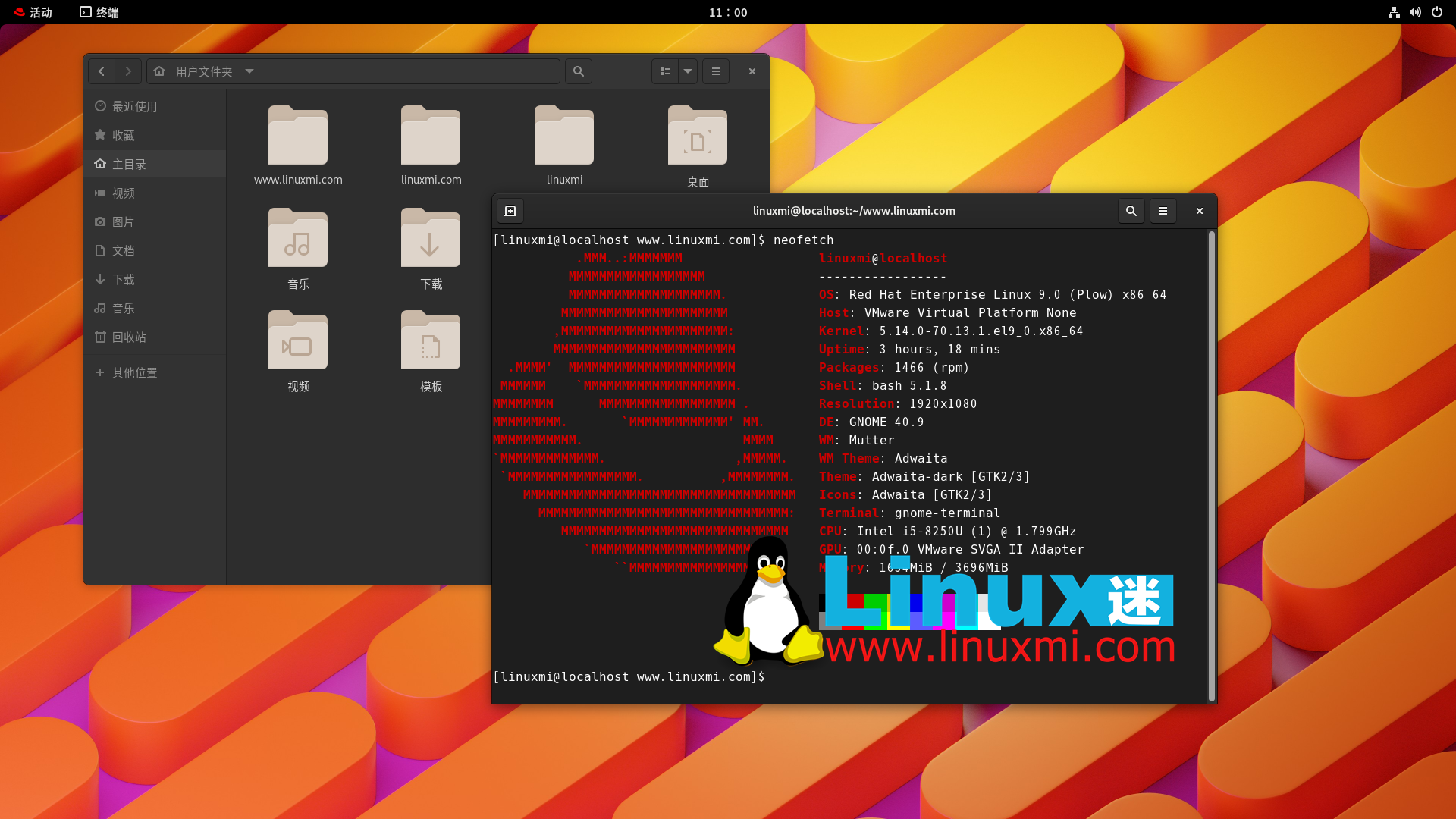This screenshot has height=819, width=1456.
Task: Click the neofetch command text
Action: pos(803,240)
